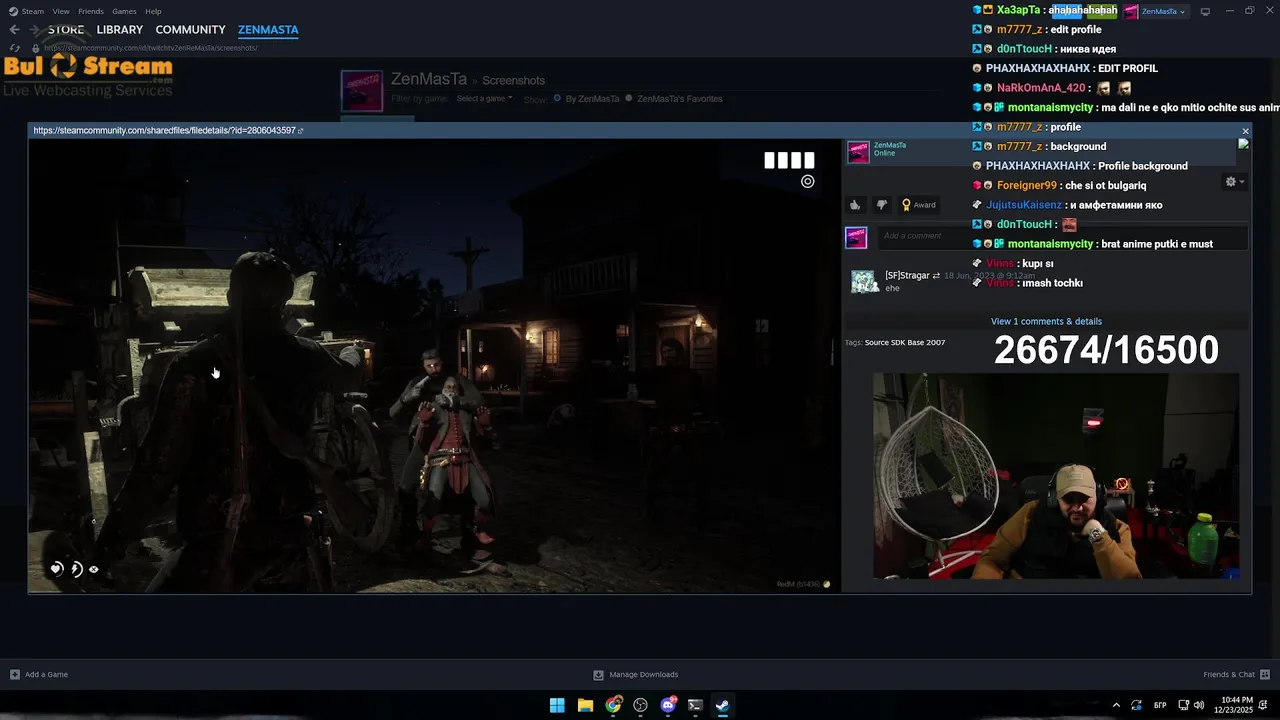Click the Add a Game button

click(x=39, y=674)
